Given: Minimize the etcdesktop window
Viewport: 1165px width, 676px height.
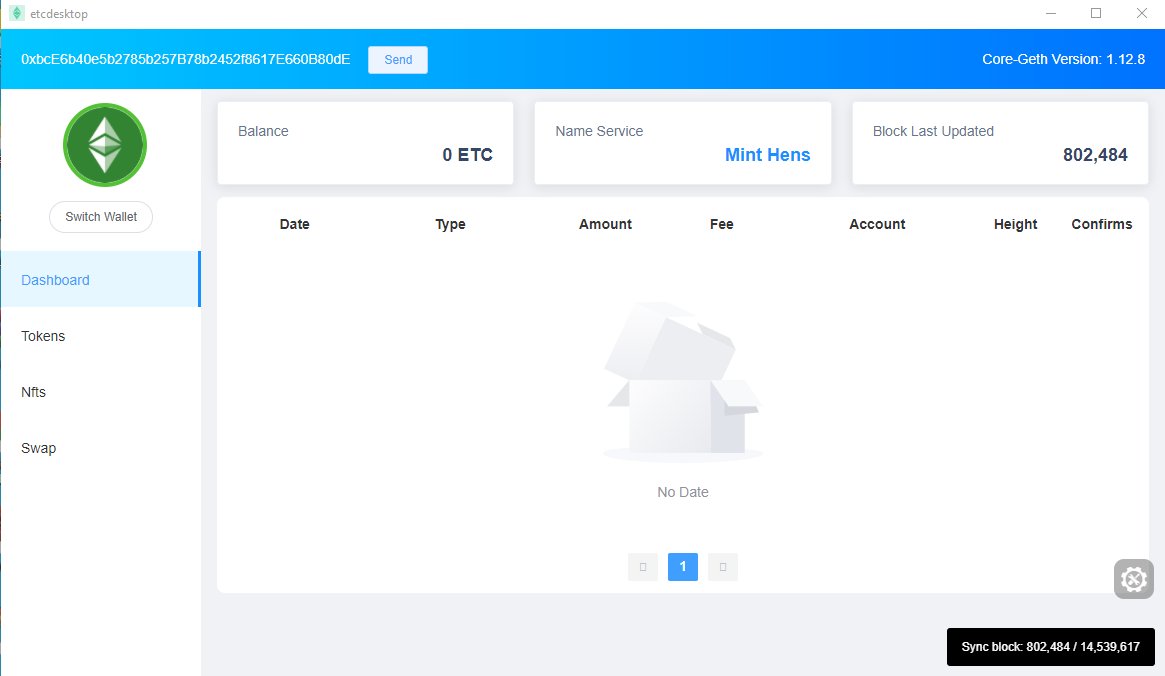Looking at the screenshot, I should [x=1051, y=13].
